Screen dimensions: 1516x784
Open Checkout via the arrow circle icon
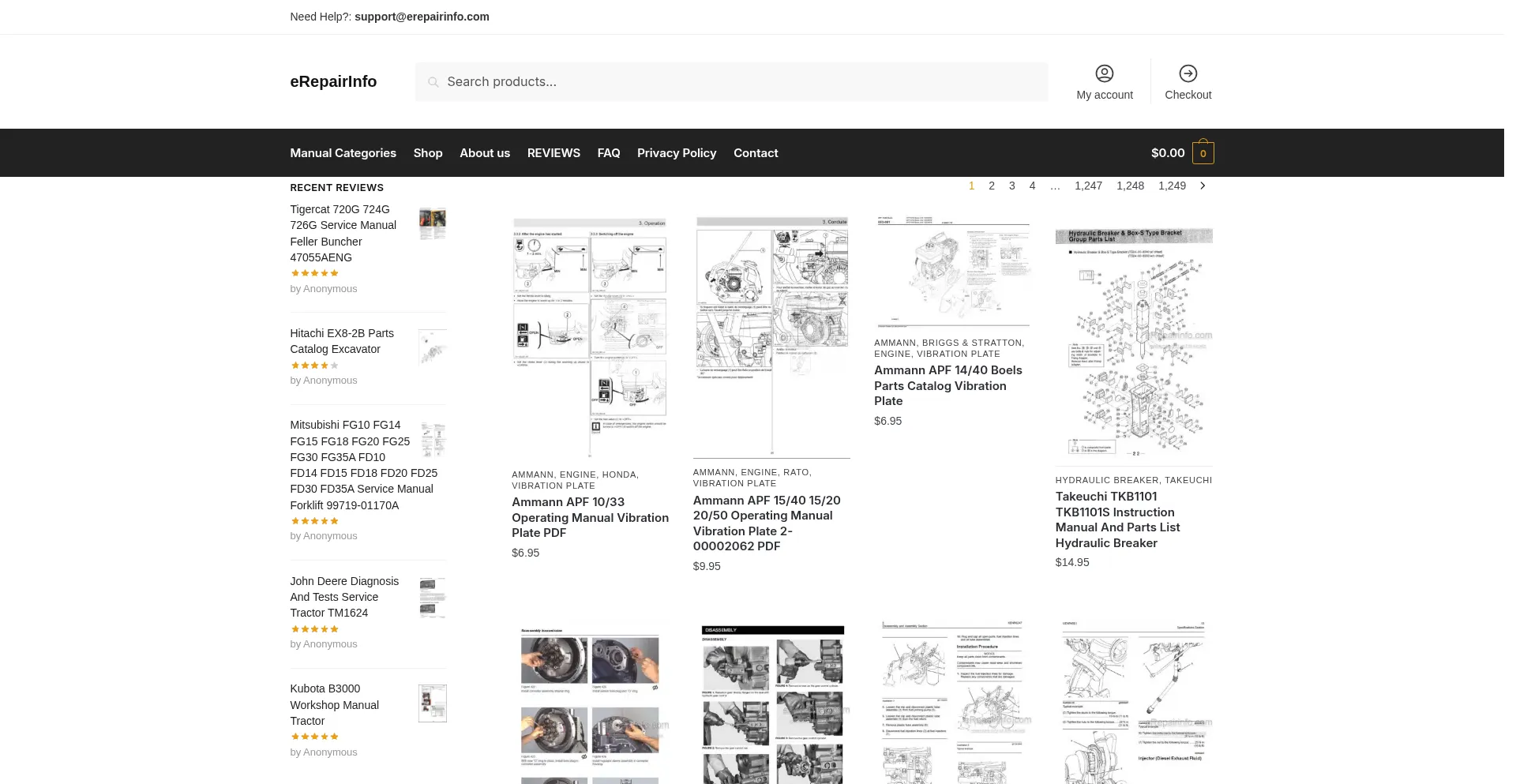pos(1188,73)
